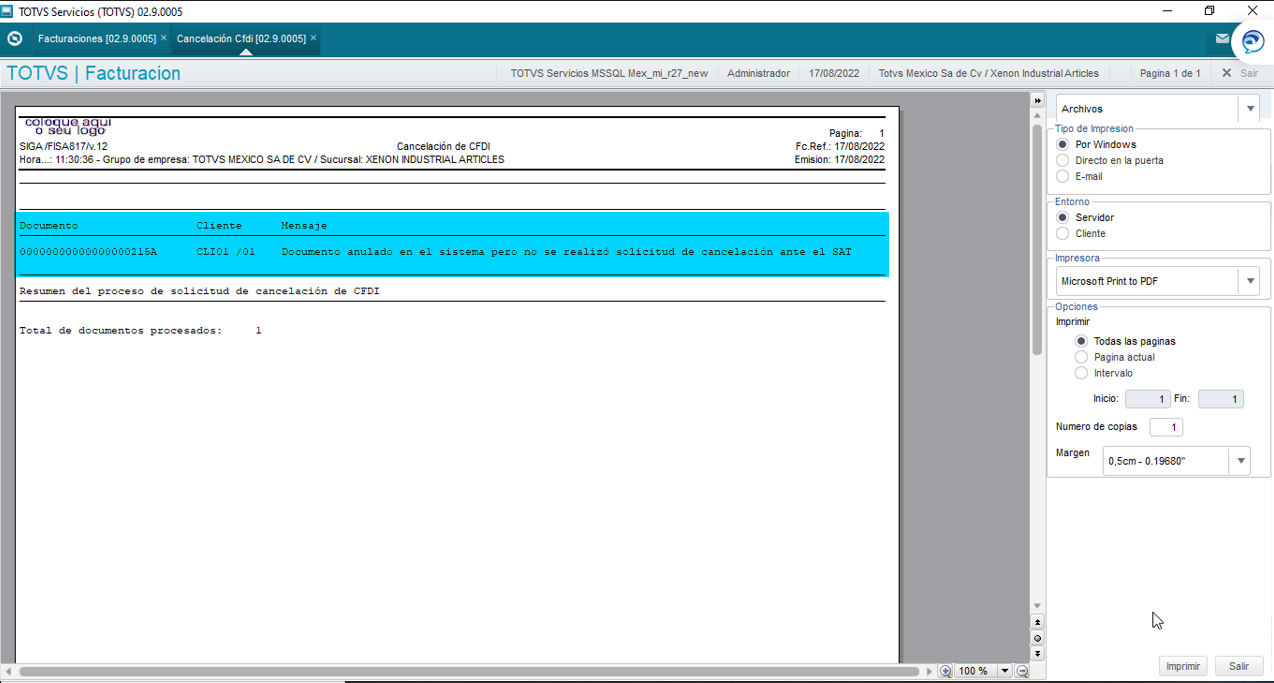This screenshot has width=1274, height=683.
Task: Click the Numero de copias field
Action: [1166, 427]
